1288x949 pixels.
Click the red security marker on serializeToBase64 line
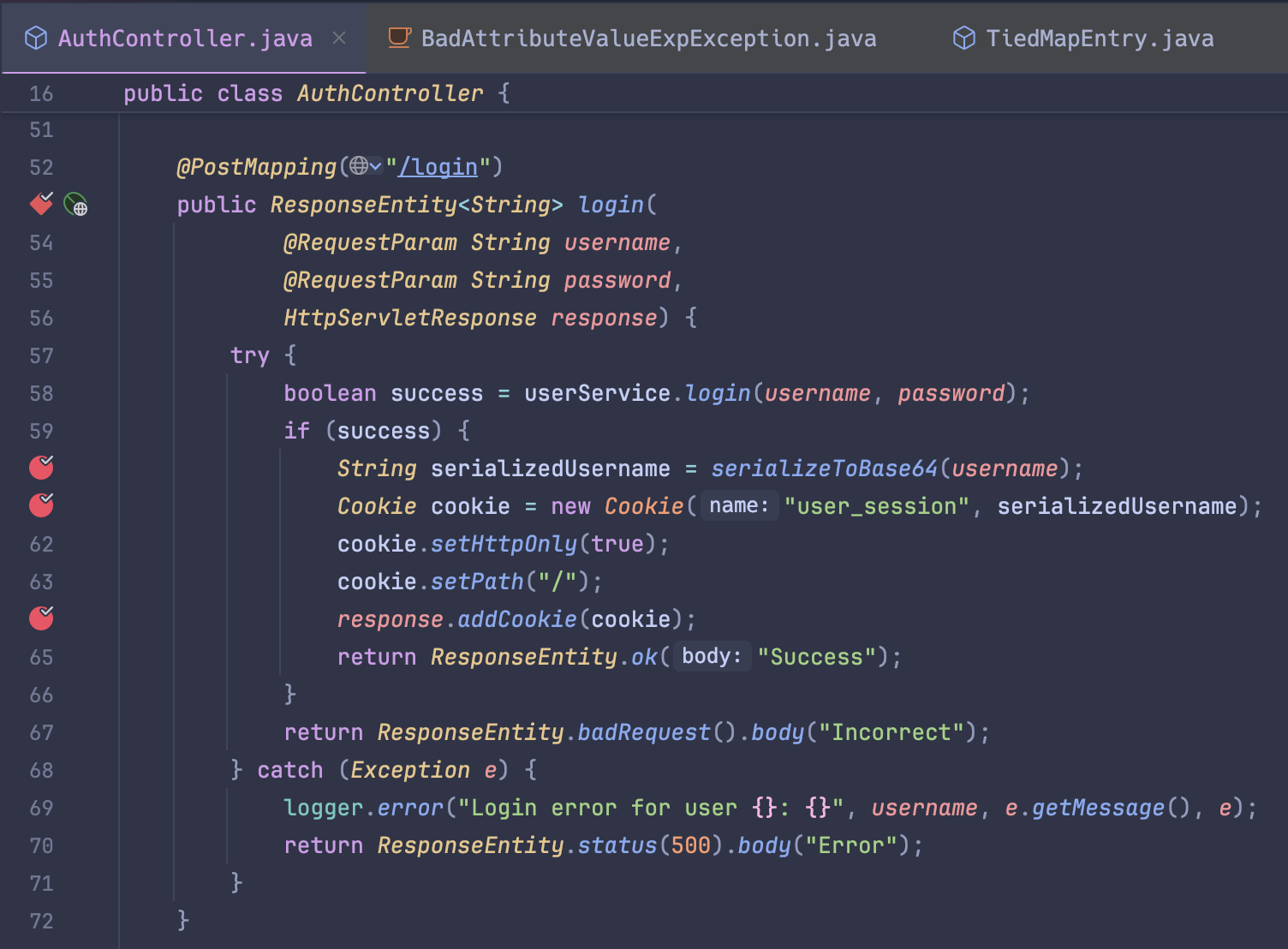tap(40, 468)
